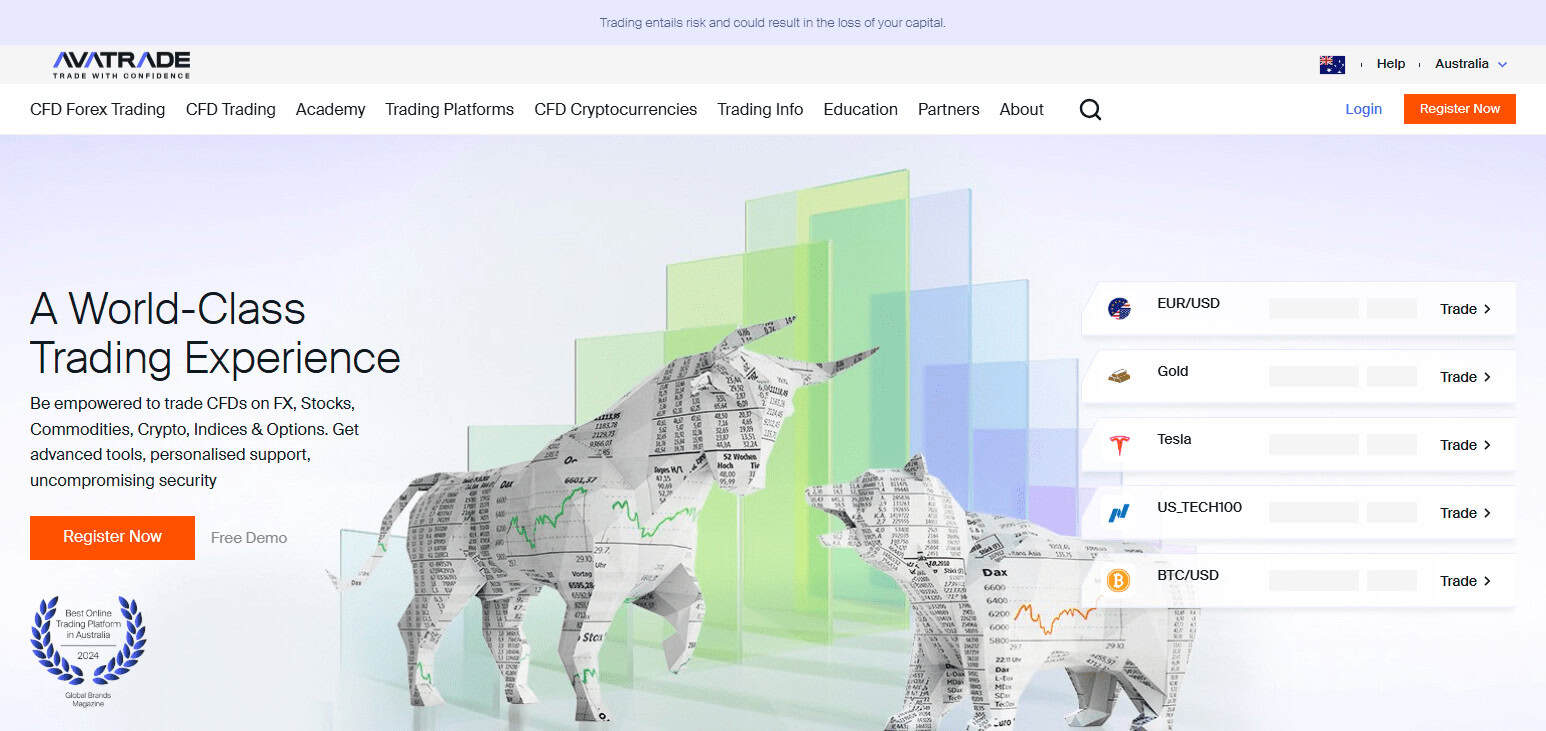Click the Login link
The height and width of the screenshot is (731, 1546).
[1363, 109]
